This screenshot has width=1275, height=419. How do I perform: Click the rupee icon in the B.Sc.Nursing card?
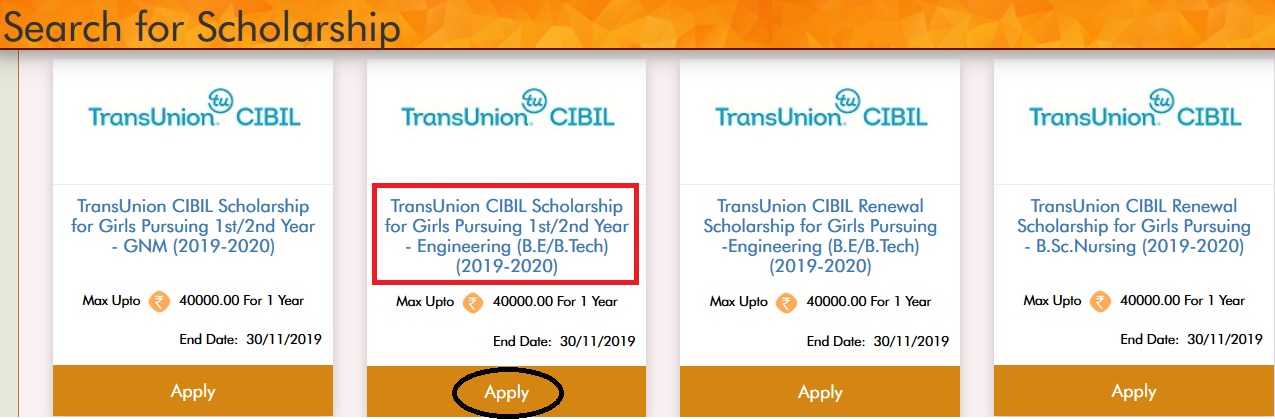[1101, 301]
